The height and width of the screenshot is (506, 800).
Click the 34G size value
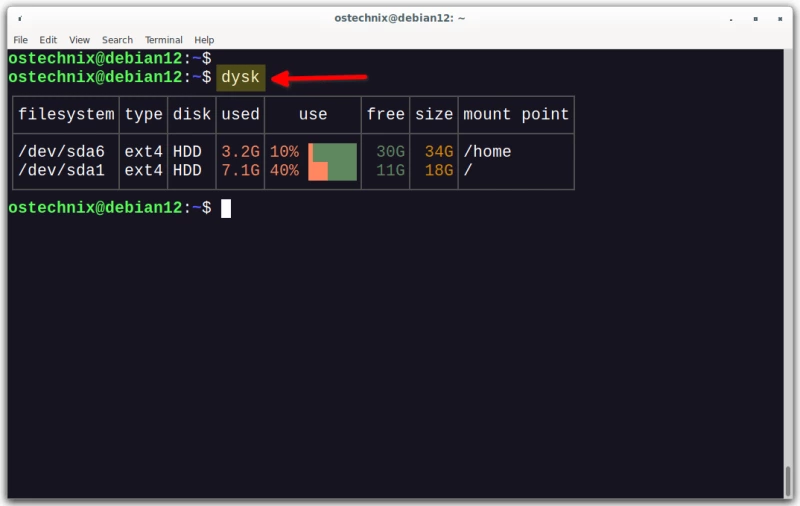tap(439, 151)
